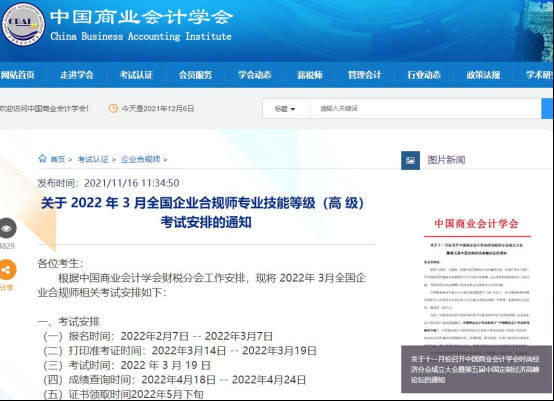554x401 pixels.
Task: Click the home icon in breadcrumb
Action: coord(42,158)
